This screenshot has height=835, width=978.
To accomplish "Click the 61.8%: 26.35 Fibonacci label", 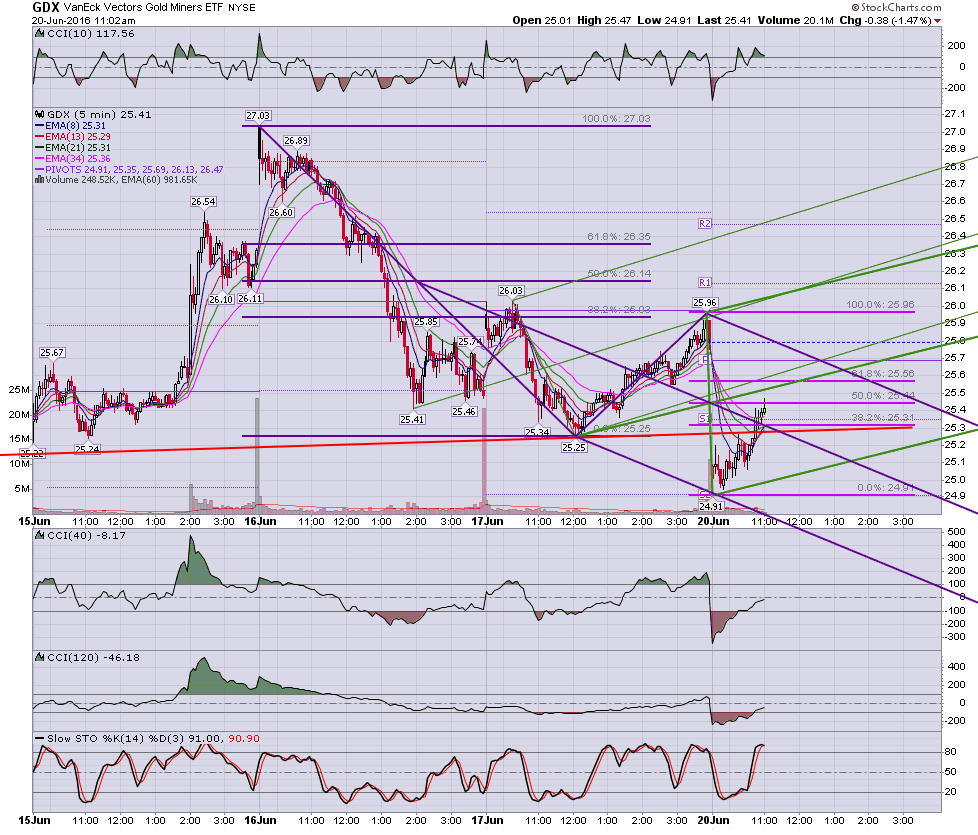I will point(619,236).
